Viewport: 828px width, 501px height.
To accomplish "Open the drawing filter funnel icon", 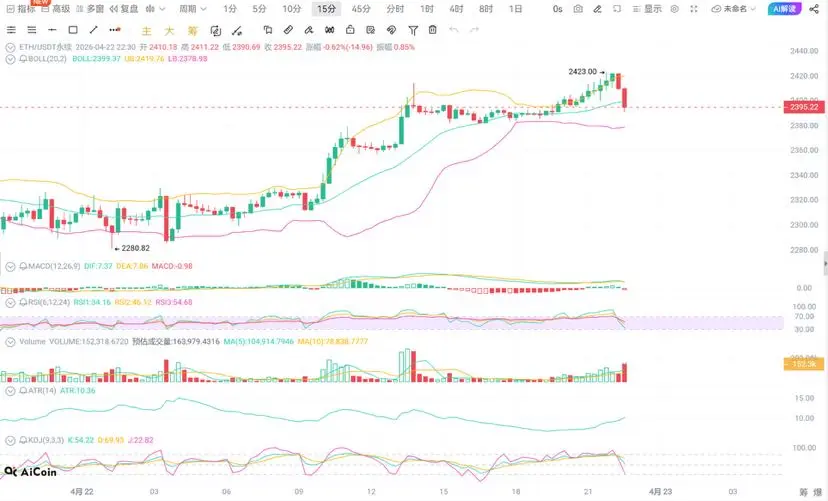I will tap(413, 31).
